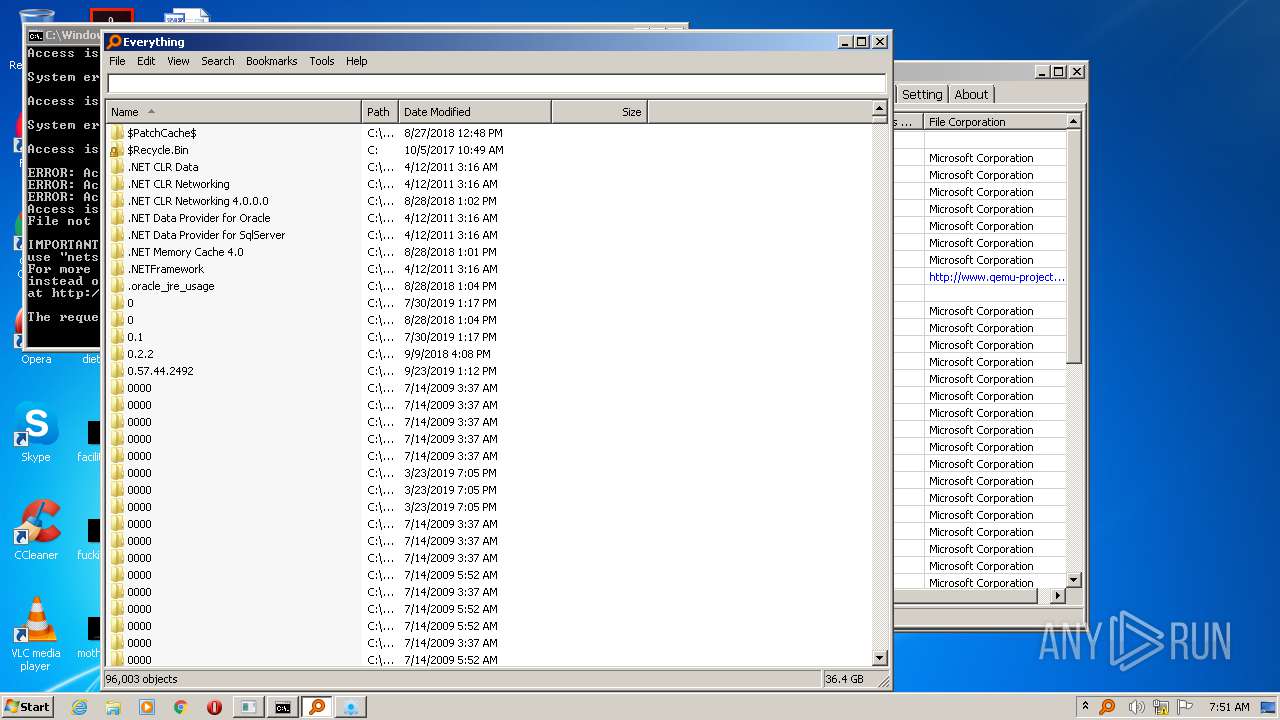This screenshot has height=720, width=1280.
Task: Sort results by Date Modified column header
Action: pyautogui.click(x=475, y=112)
